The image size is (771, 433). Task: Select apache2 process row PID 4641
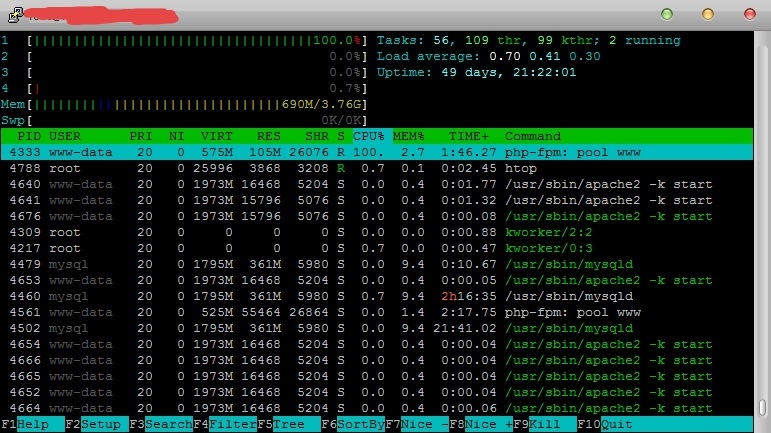pyautogui.click(x=377, y=201)
